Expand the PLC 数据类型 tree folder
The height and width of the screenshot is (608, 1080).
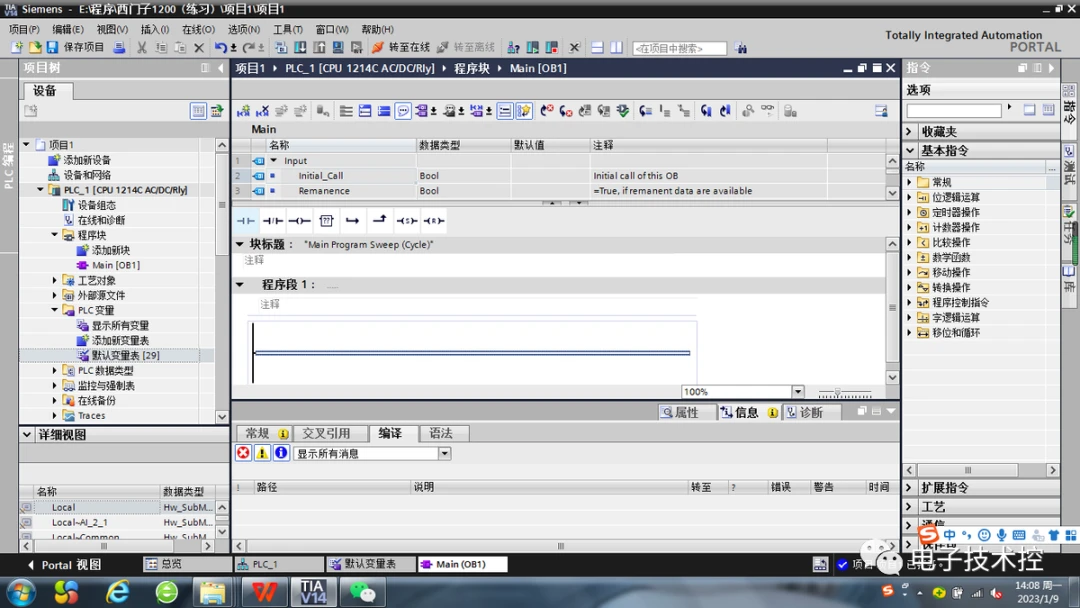[x=54, y=370]
